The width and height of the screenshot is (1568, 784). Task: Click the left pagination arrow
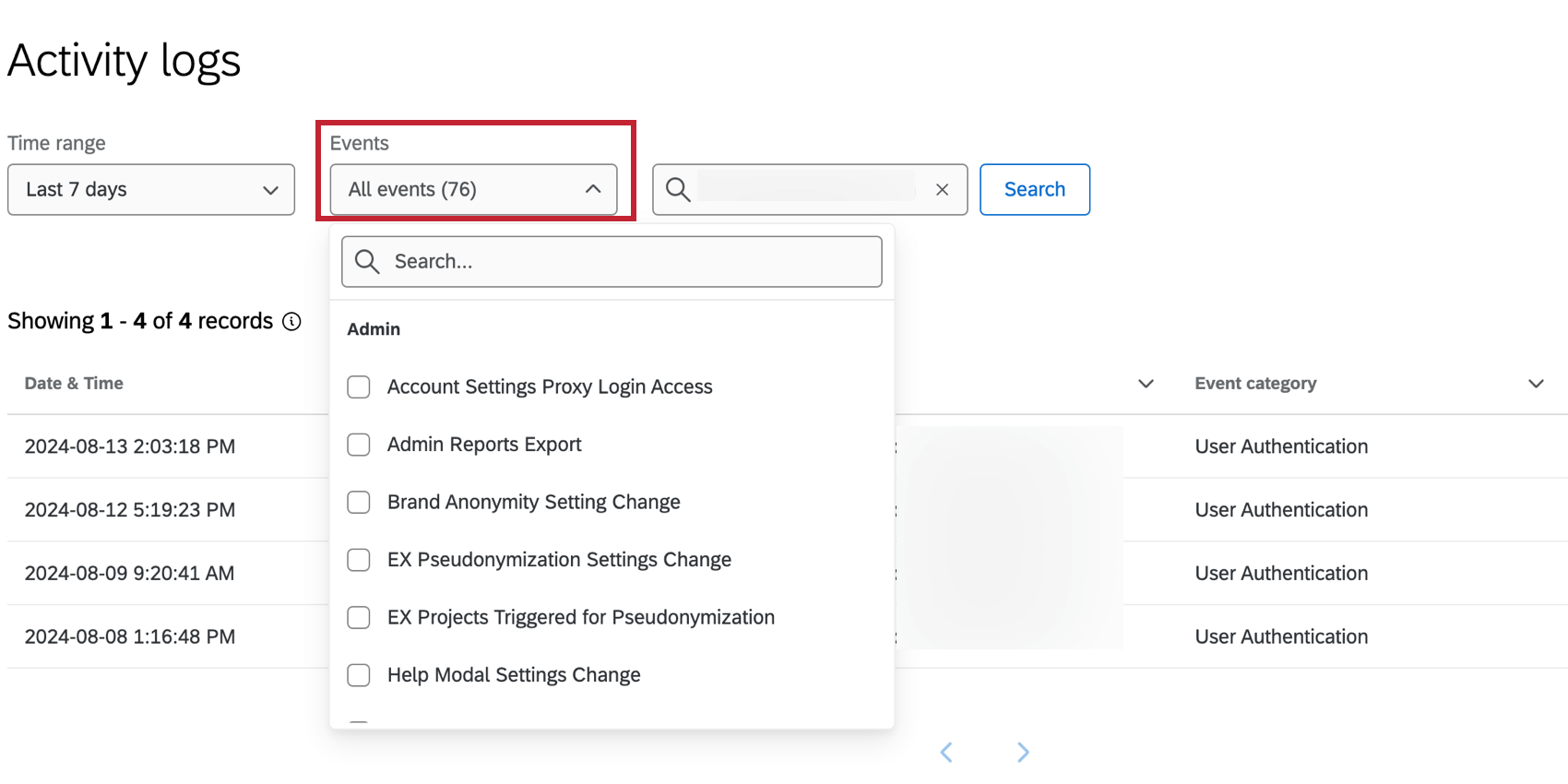pos(945,752)
